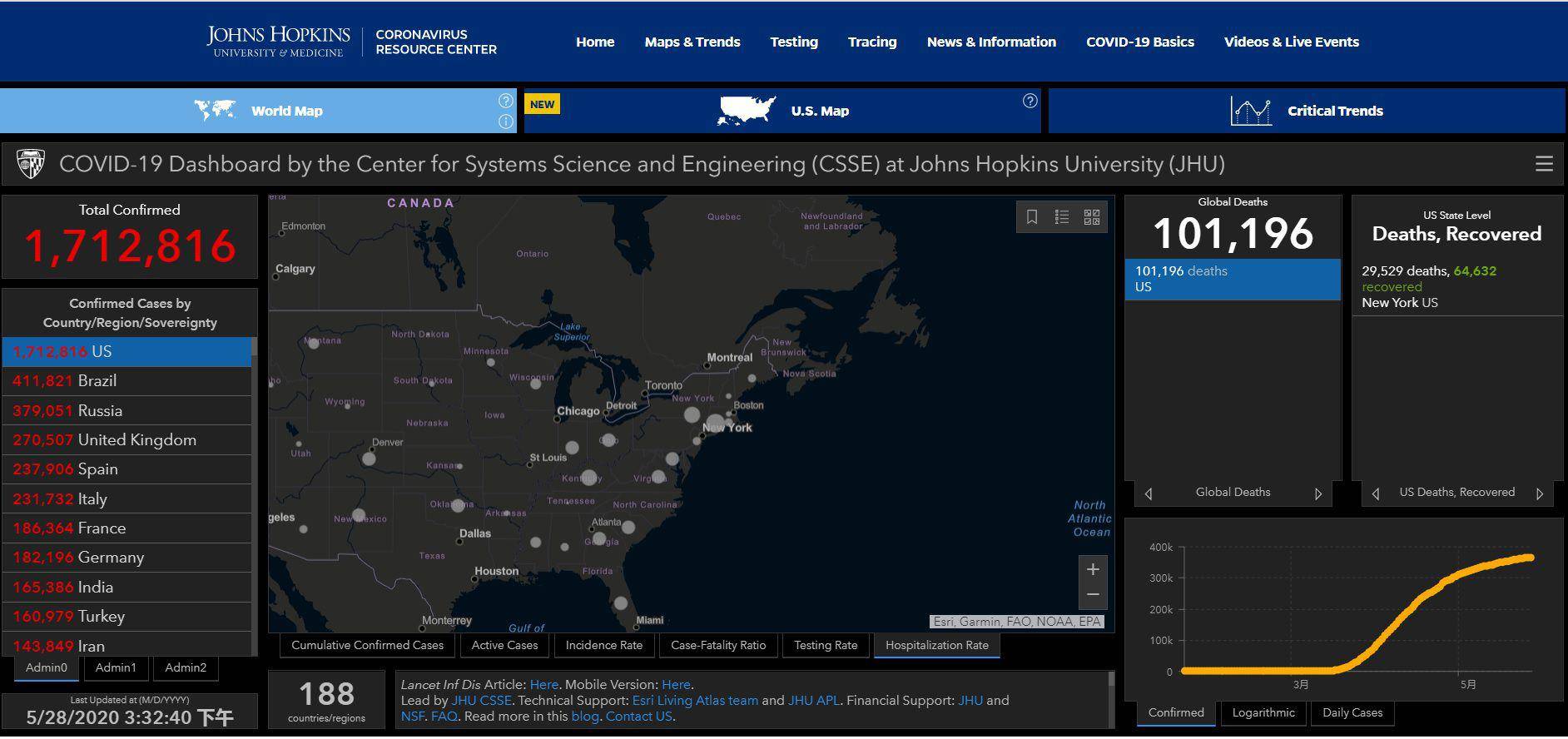
Task: Select US in the confirmed cases list
Action: pos(127,351)
